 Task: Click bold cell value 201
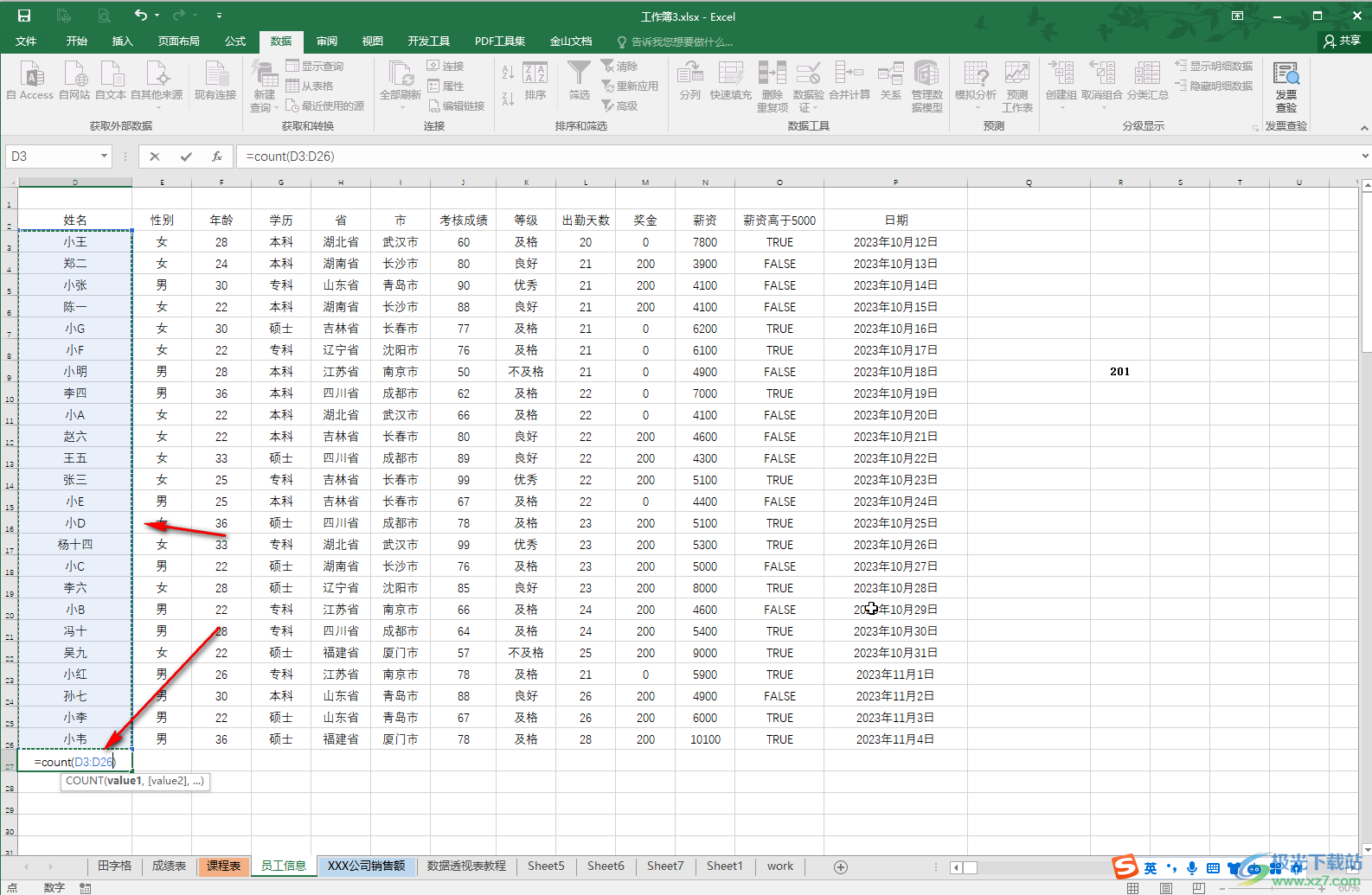pyautogui.click(x=1119, y=372)
